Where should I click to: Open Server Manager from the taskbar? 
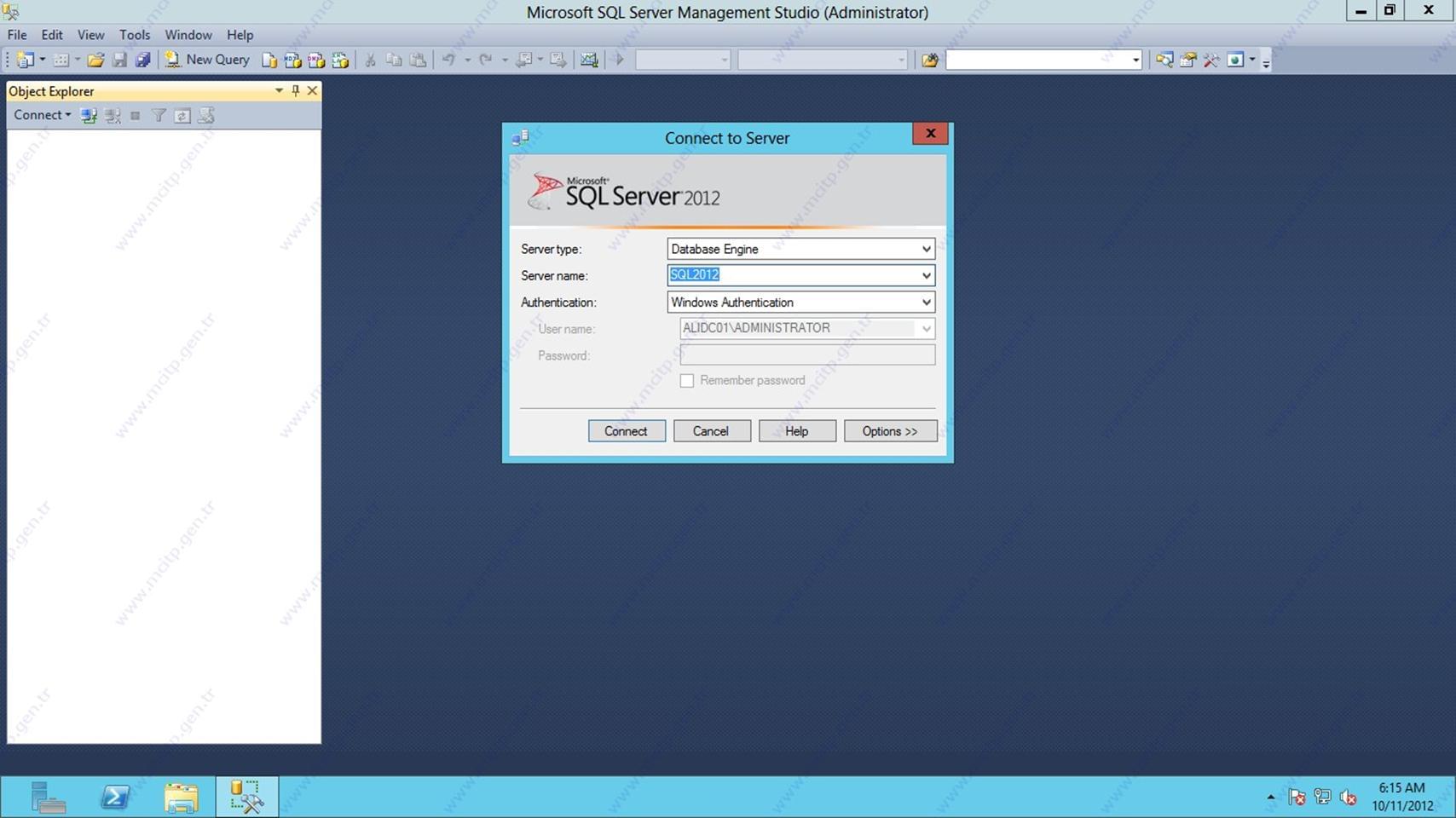pos(49,798)
